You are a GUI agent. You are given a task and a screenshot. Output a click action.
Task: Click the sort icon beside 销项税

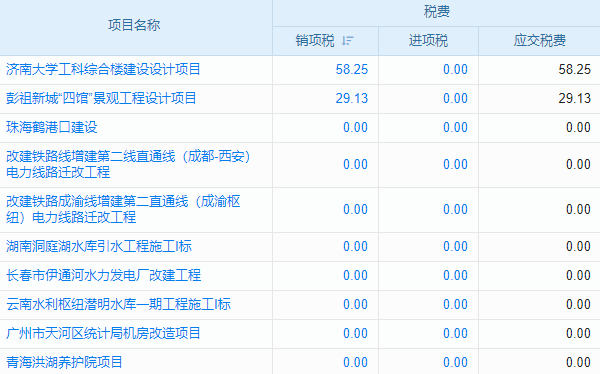(x=347, y=41)
